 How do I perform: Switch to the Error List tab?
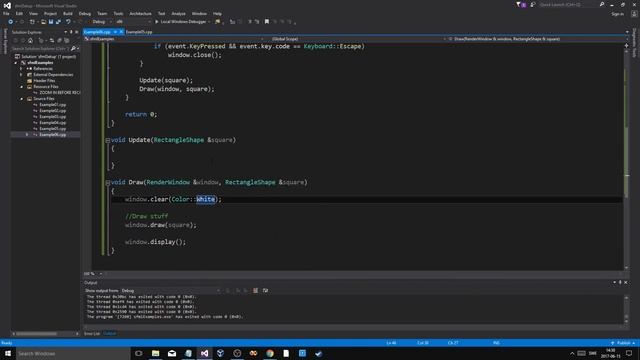click(92, 334)
